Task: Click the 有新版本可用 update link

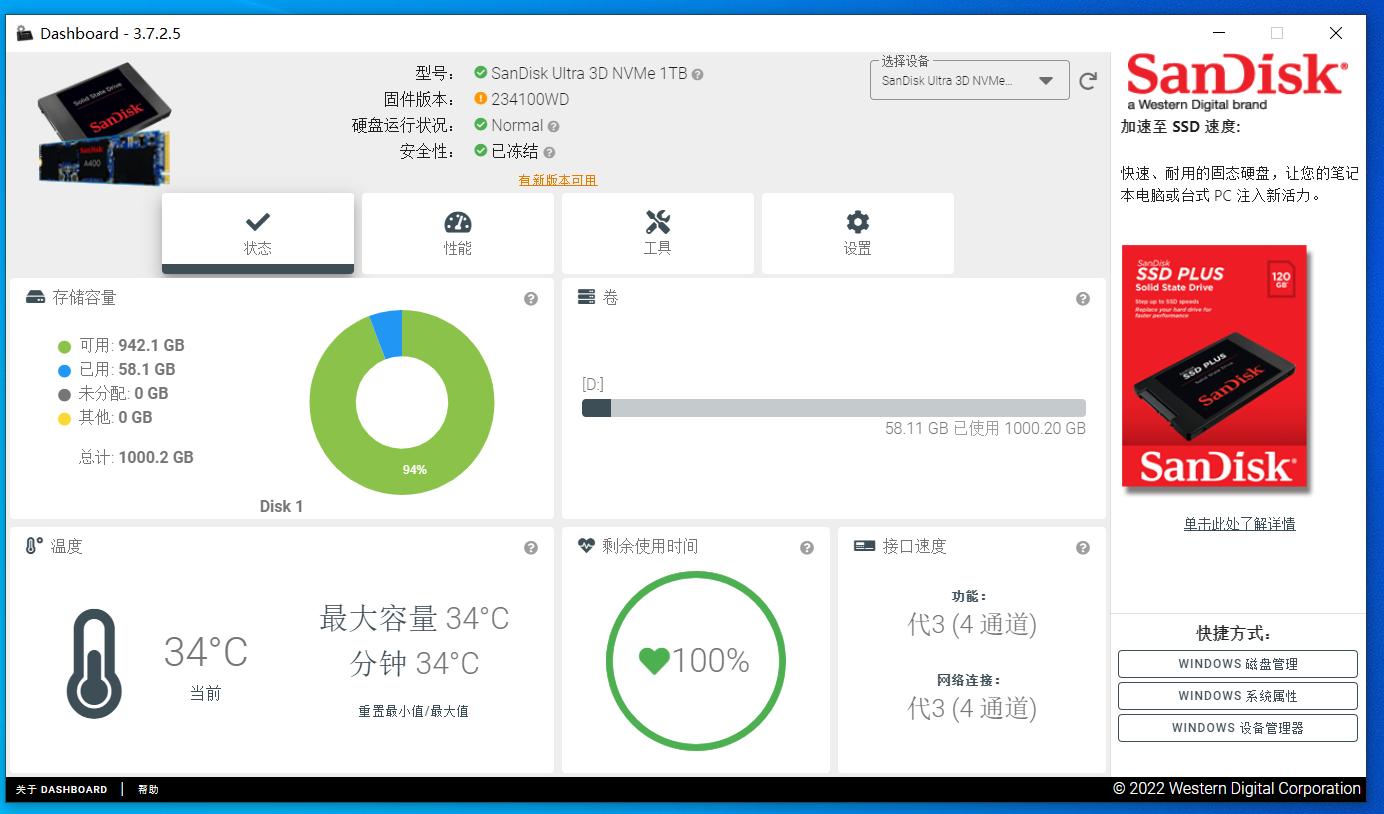Action: pos(556,179)
